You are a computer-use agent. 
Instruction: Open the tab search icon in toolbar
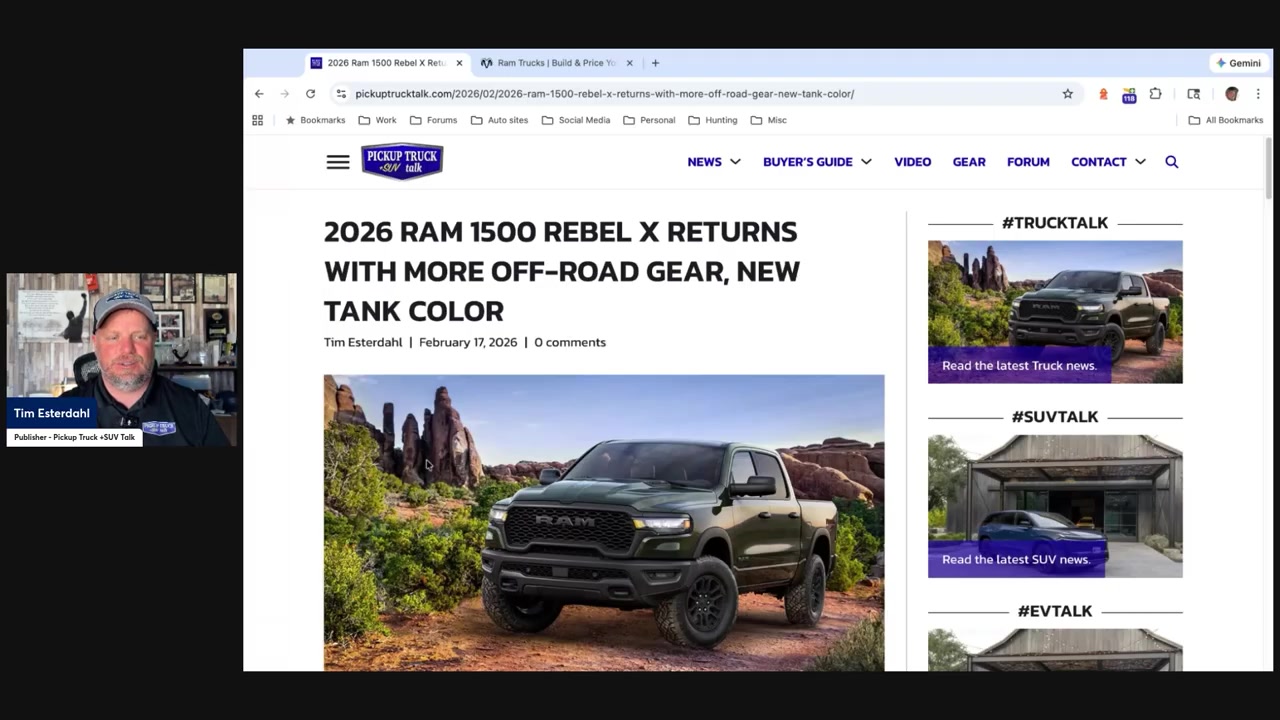coord(1193,93)
